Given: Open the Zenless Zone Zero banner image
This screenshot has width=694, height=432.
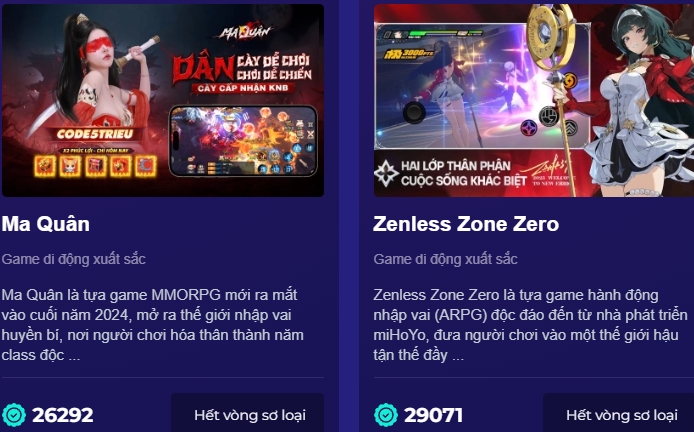Looking at the screenshot, I should pyautogui.click(x=534, y=100).
